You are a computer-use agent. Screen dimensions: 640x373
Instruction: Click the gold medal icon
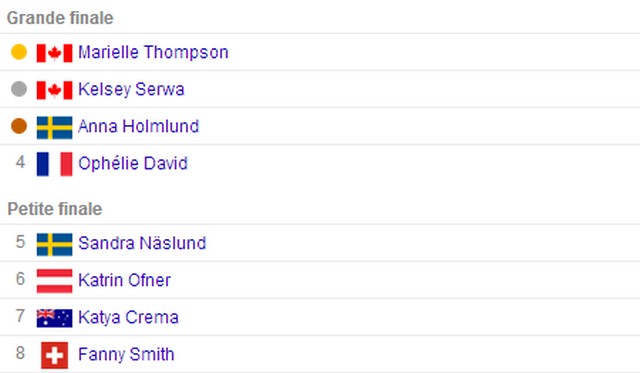(x=19, y=52)
